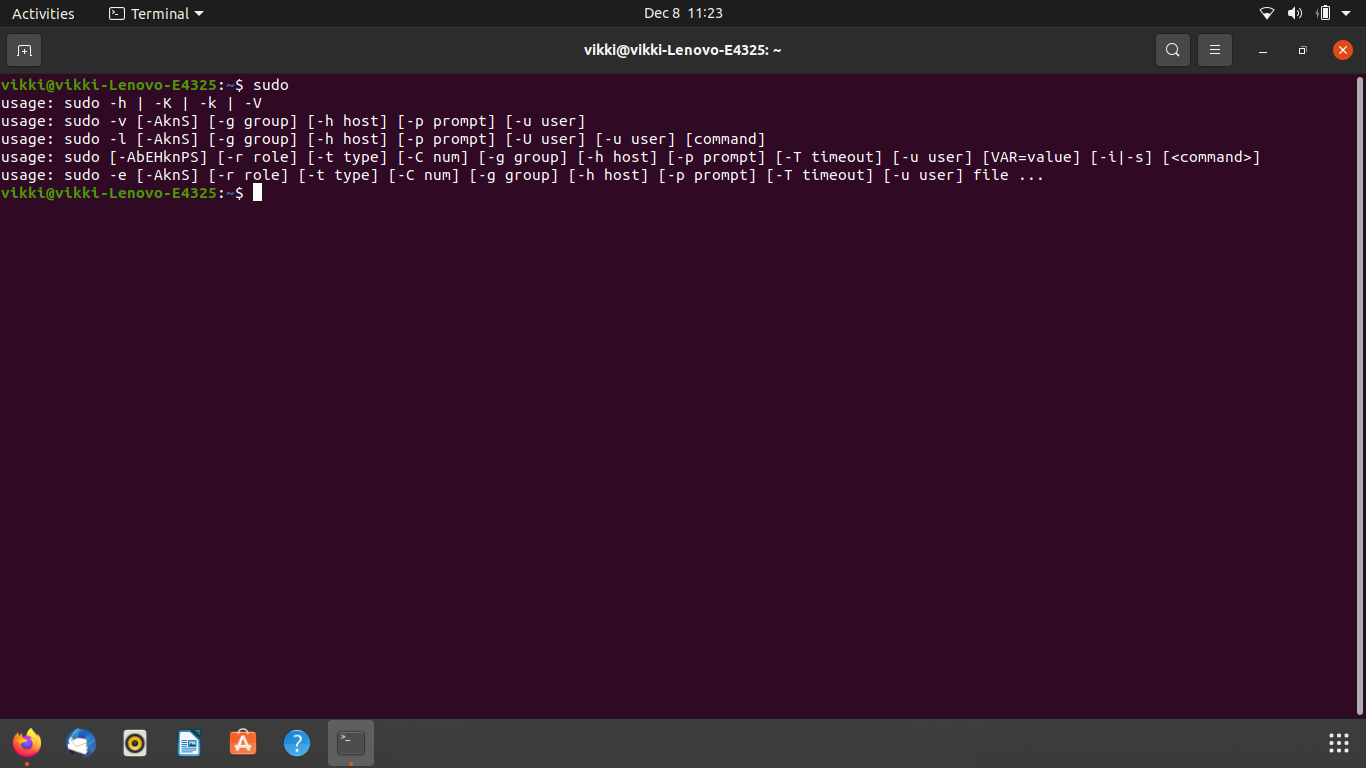
Task: Click '[-AbEHknPS]' option text
Action: point(158,157)
